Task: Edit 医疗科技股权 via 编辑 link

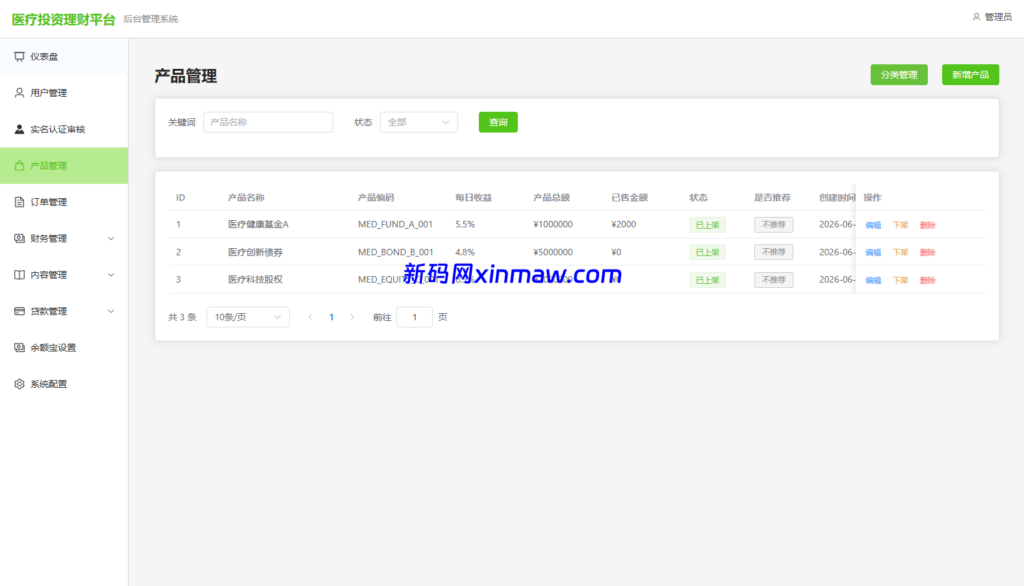Action: (x=873, y=280)
